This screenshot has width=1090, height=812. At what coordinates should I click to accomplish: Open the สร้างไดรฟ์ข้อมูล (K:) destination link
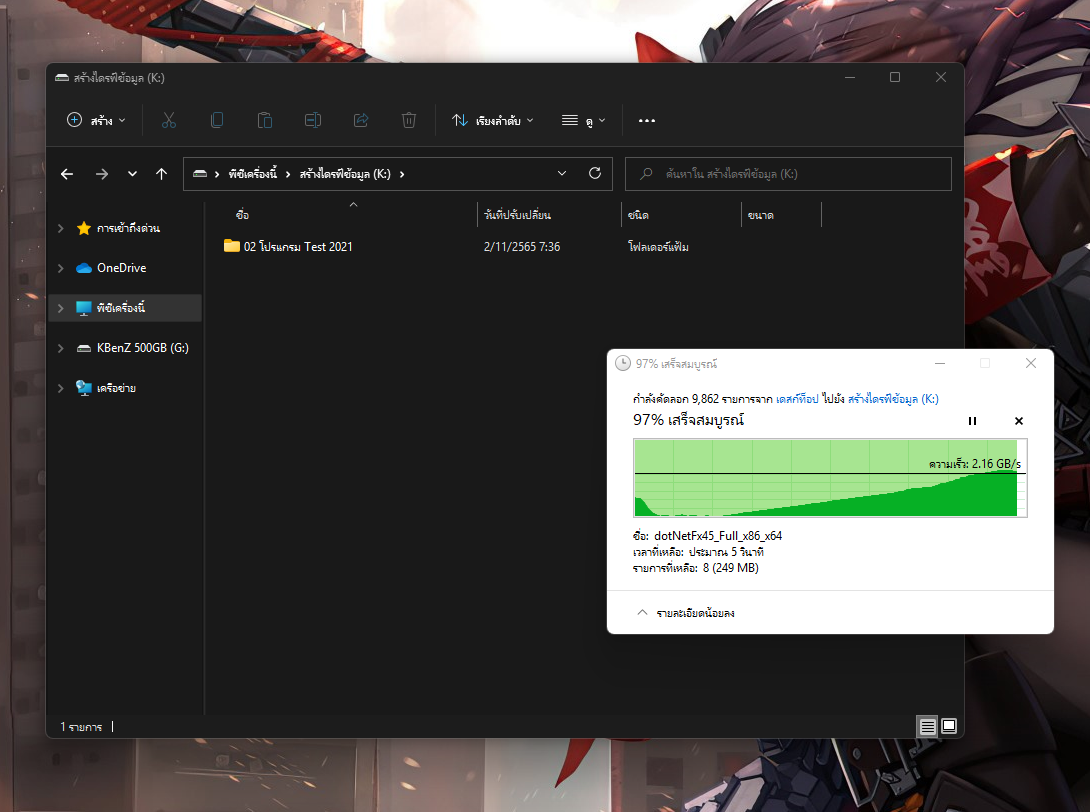pos(893,398)
